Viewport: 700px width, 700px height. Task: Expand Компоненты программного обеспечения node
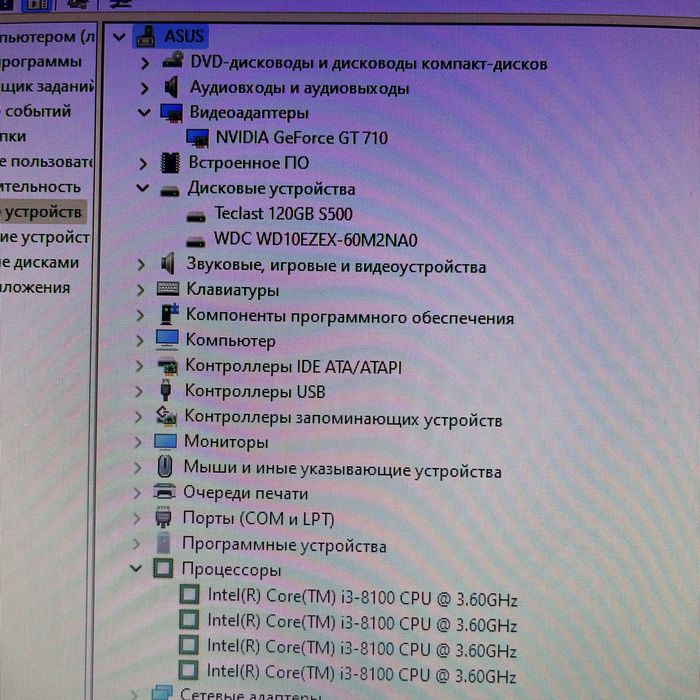tap(140, 316)
